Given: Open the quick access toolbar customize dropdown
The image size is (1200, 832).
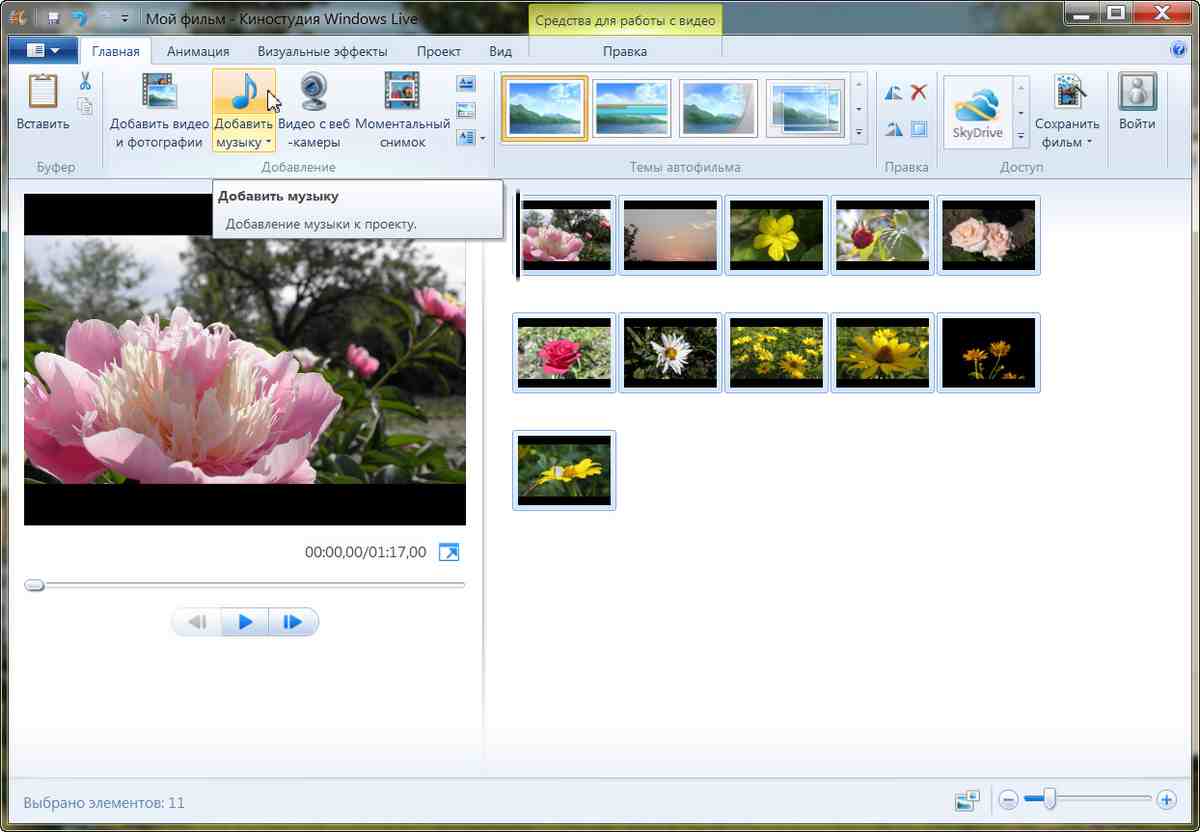Looking at the screenshot, I should [124, 16].
